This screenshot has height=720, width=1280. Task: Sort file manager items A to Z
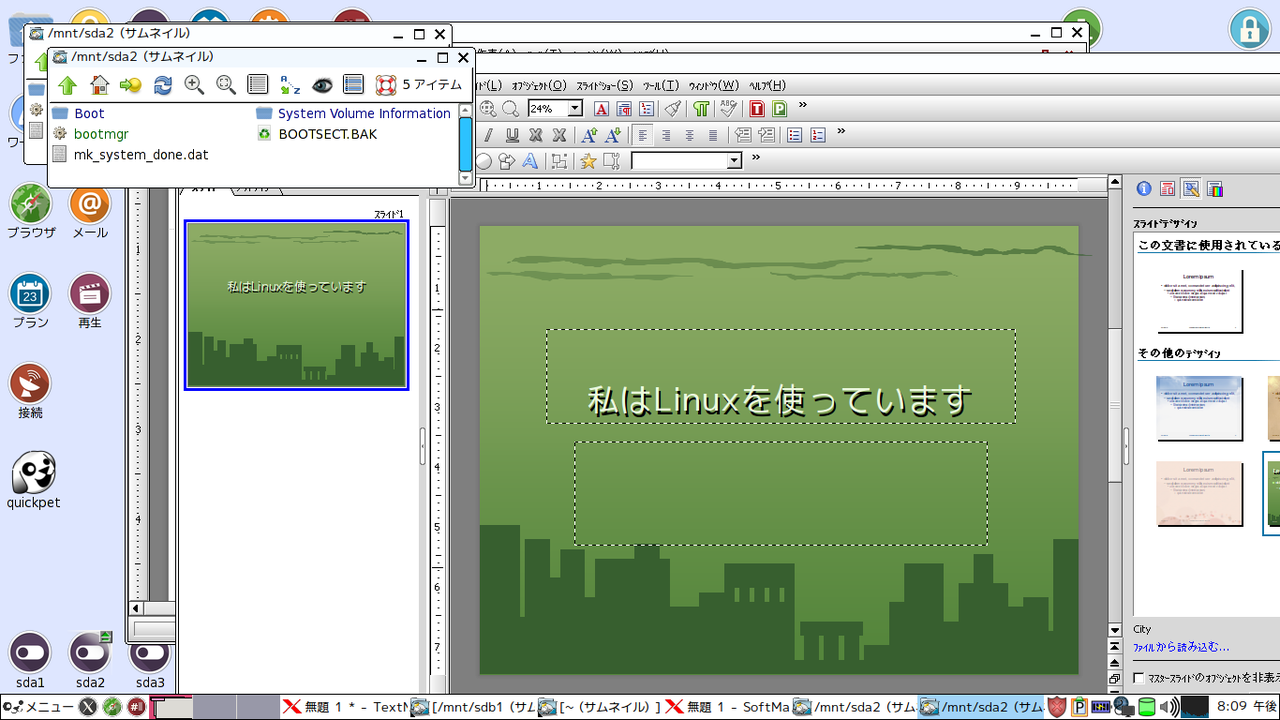[x=290, y=85]
